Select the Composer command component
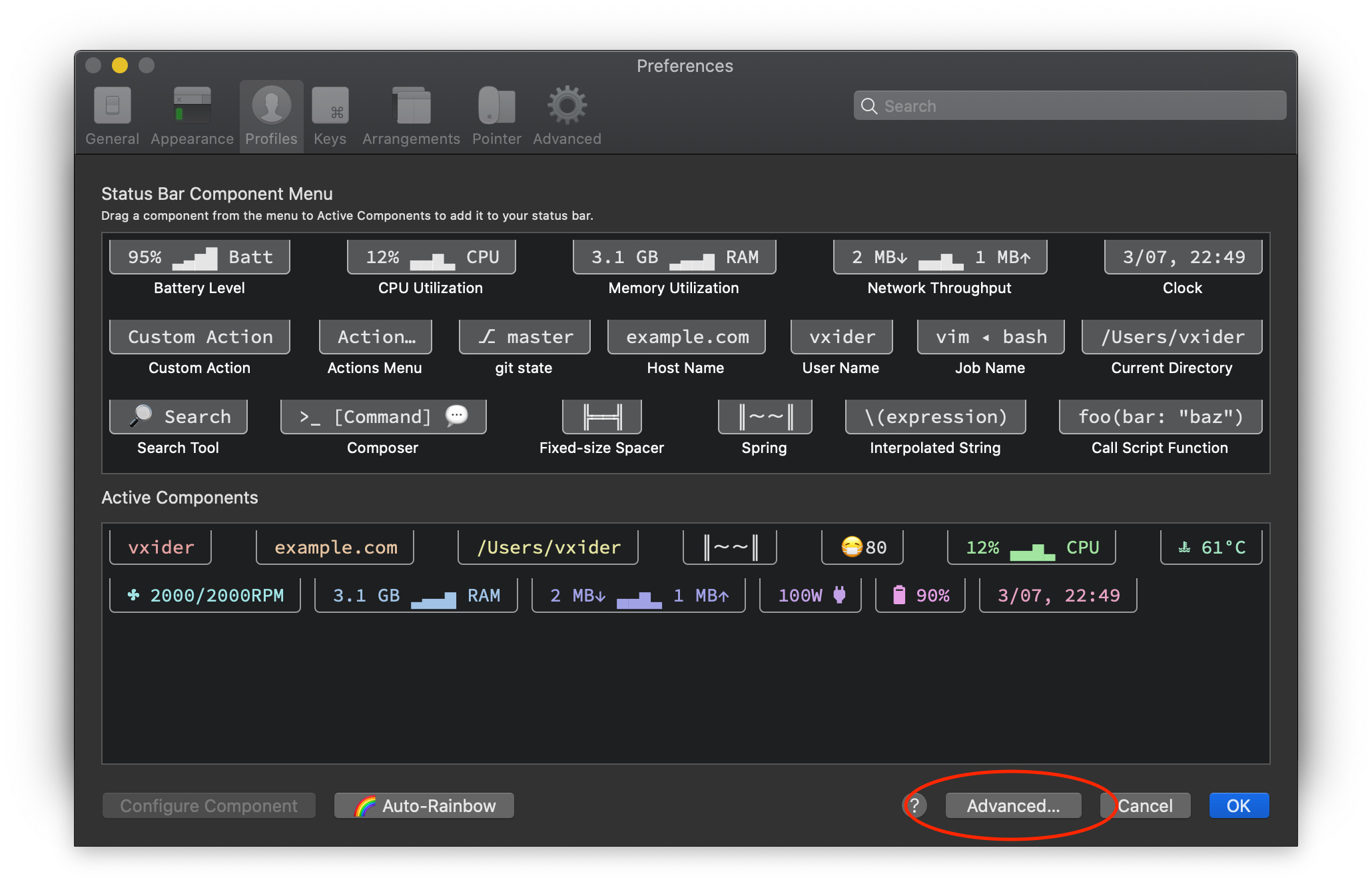The image size is (1372, 882). [383, 417]
